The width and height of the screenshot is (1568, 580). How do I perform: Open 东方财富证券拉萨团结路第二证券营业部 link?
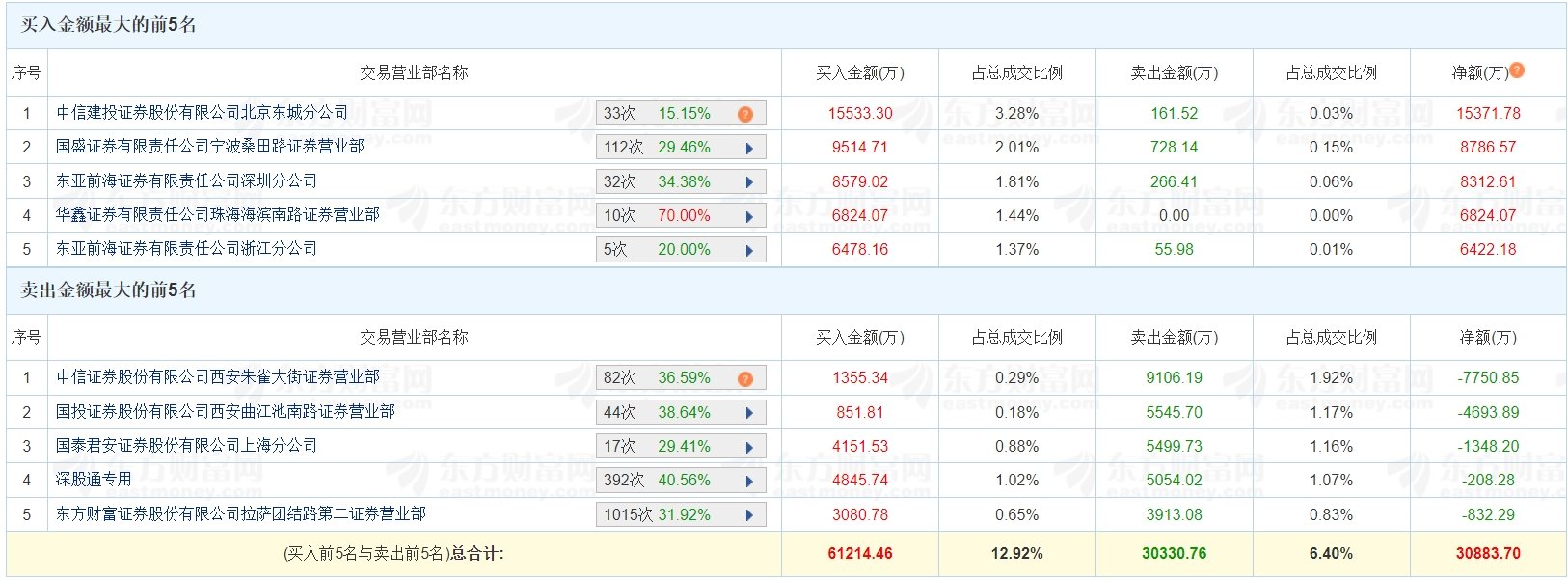(x=241, y=513)
